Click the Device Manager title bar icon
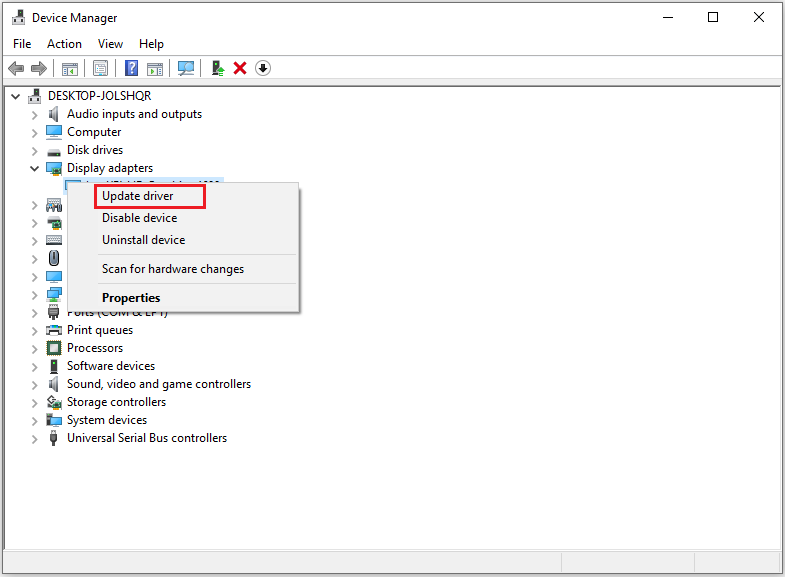785x577 pixels. pyautogui.click(x=19, y=18)
